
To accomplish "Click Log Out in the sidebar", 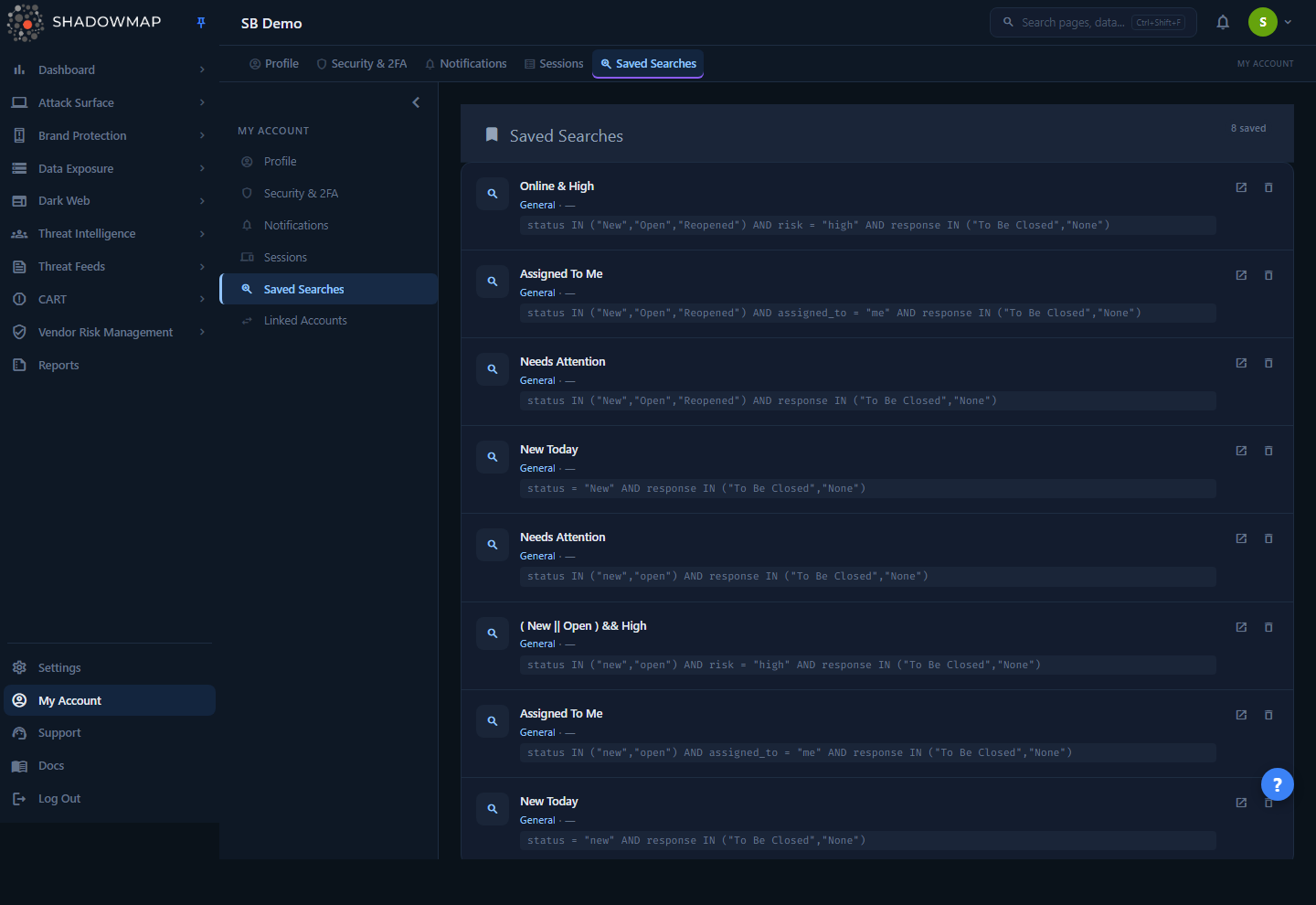I will coord(110,799).
